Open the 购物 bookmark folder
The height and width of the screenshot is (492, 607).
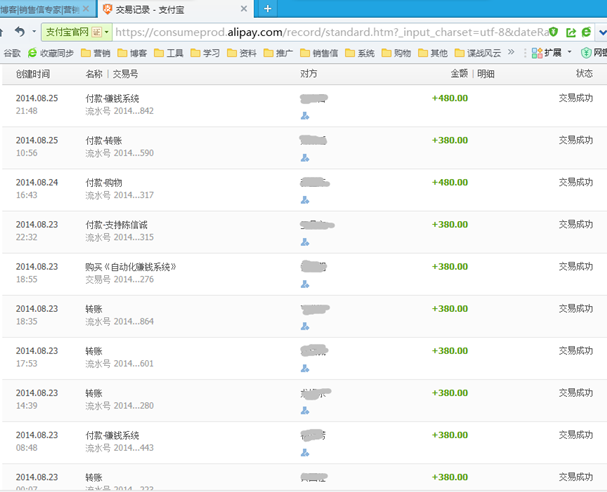click(396, 53)
